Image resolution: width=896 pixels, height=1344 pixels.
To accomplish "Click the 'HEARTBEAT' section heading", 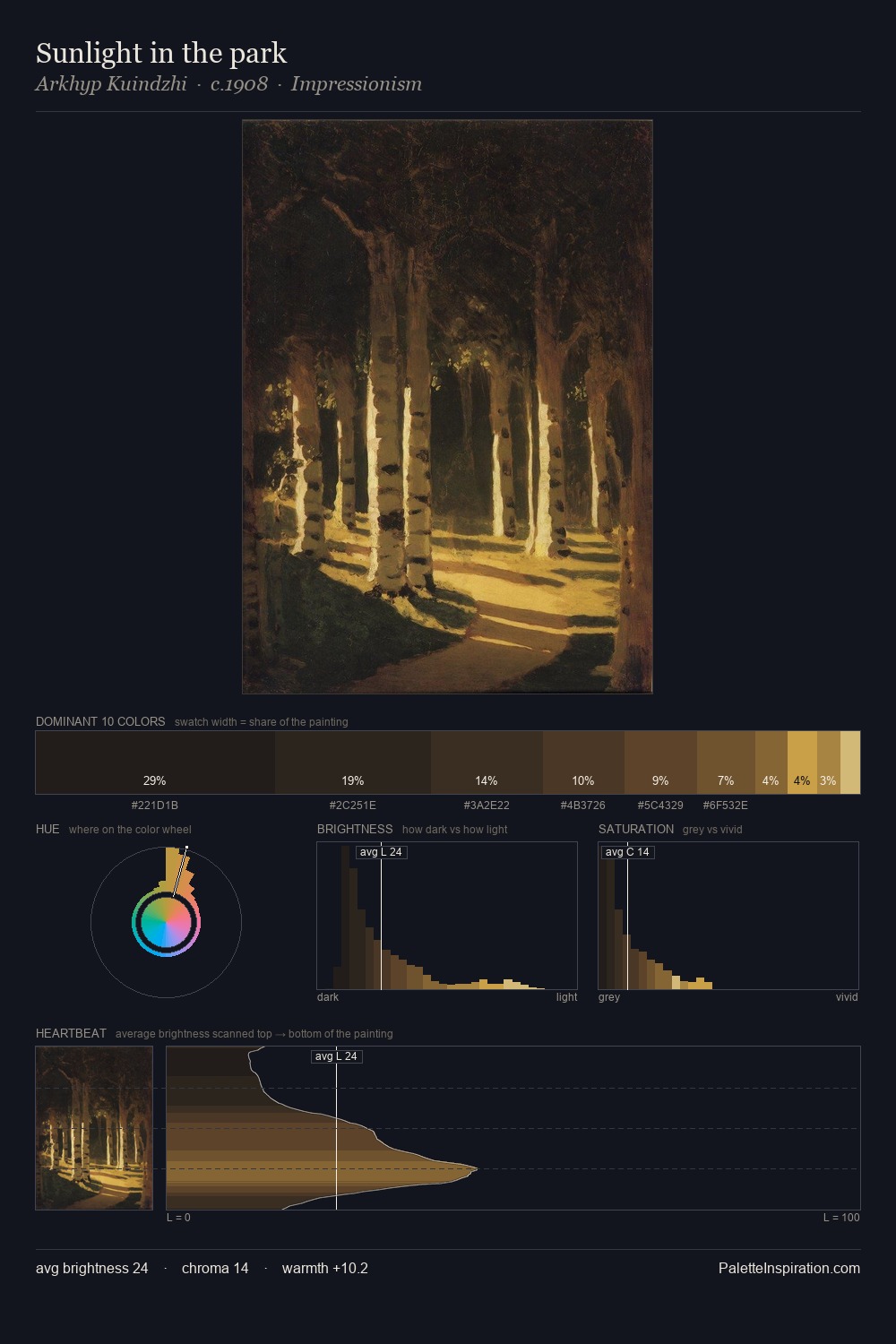I will tap(71, 1033).
